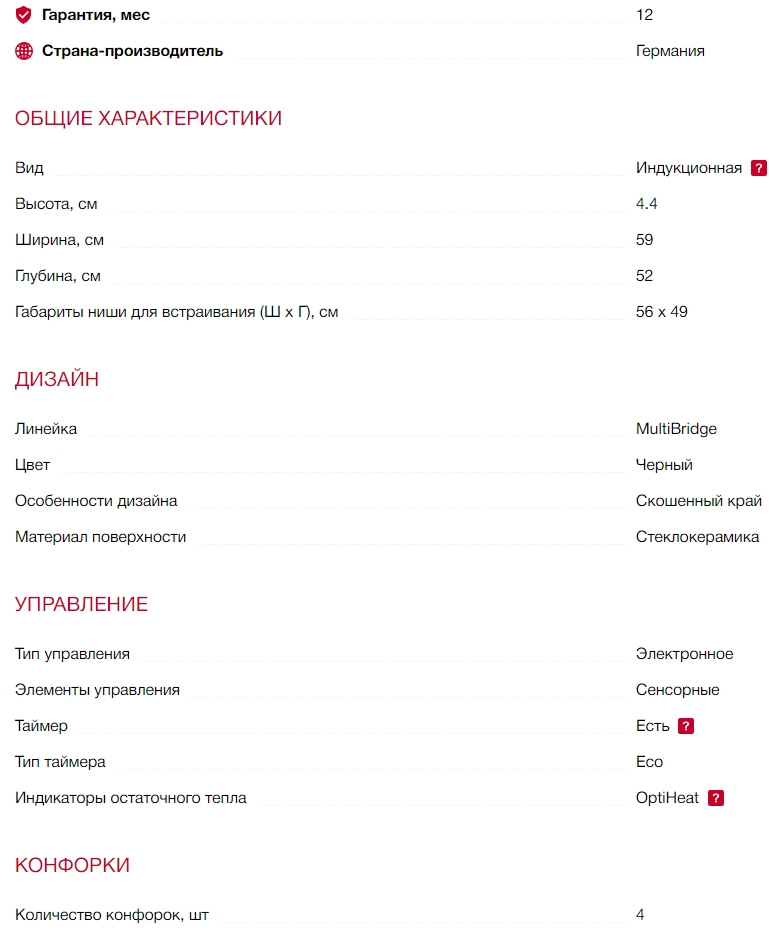Click the niche dimensions value 56 x 49

[x=661, y=312]
